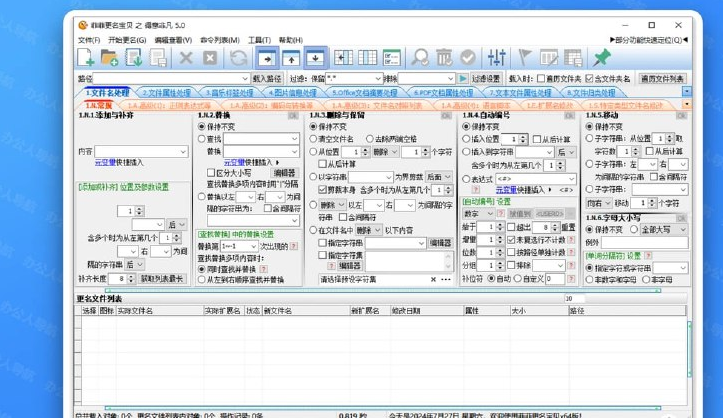This screenshot has width=723, height=418.
Task: Enable the 区分大小写 checkbox
Action: coord(211,173)
